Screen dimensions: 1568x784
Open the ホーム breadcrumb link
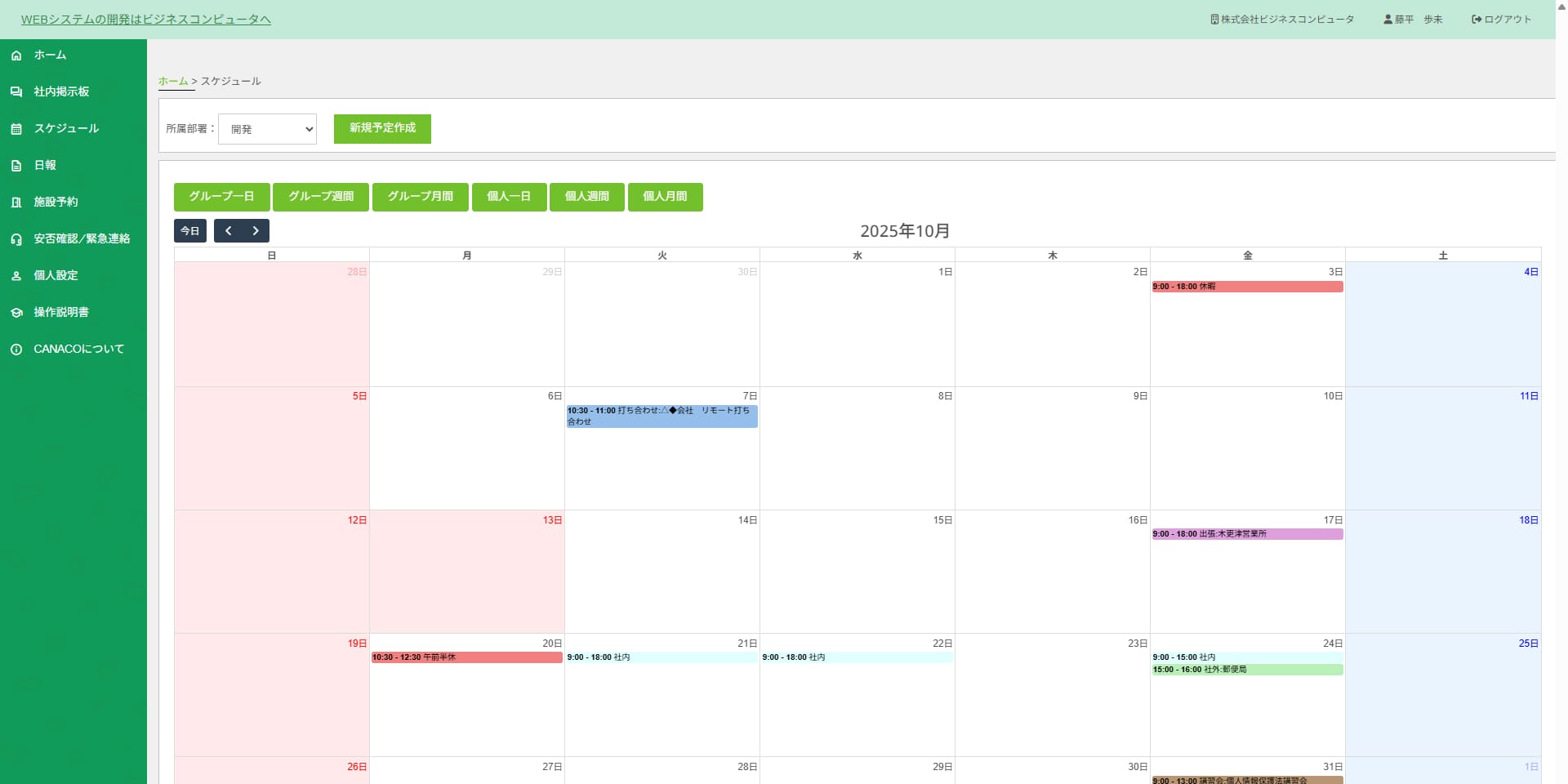(172, 82)
